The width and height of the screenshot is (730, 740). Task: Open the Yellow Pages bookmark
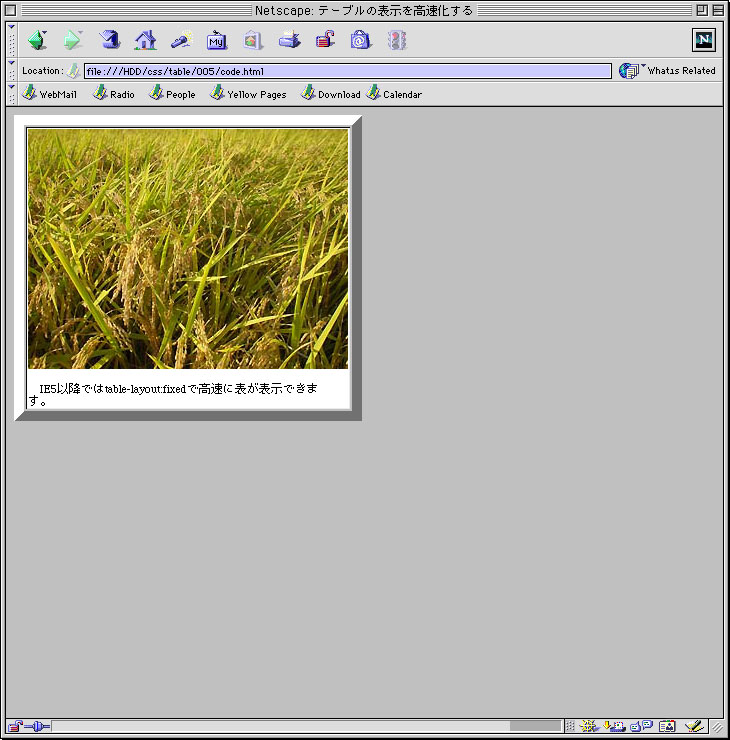[x=248, y=94]
